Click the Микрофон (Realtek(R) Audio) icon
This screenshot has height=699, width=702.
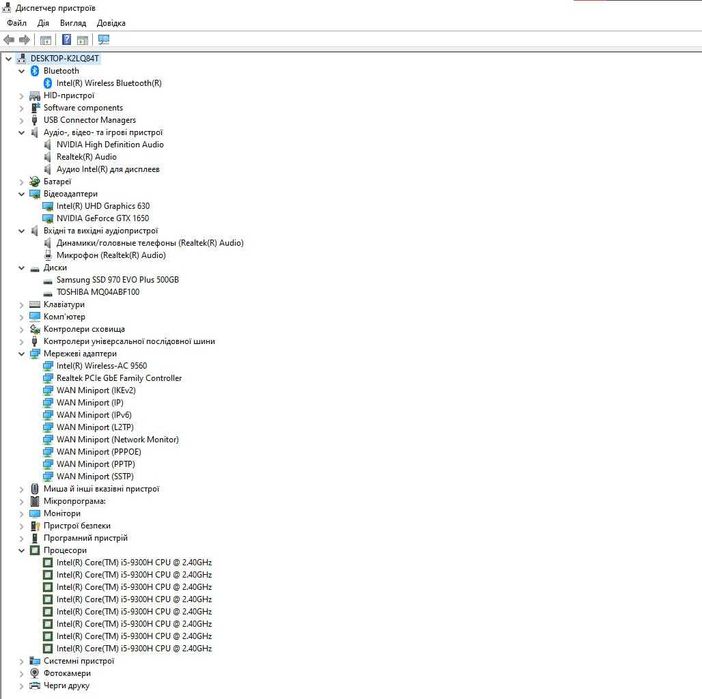click(47, 255)
